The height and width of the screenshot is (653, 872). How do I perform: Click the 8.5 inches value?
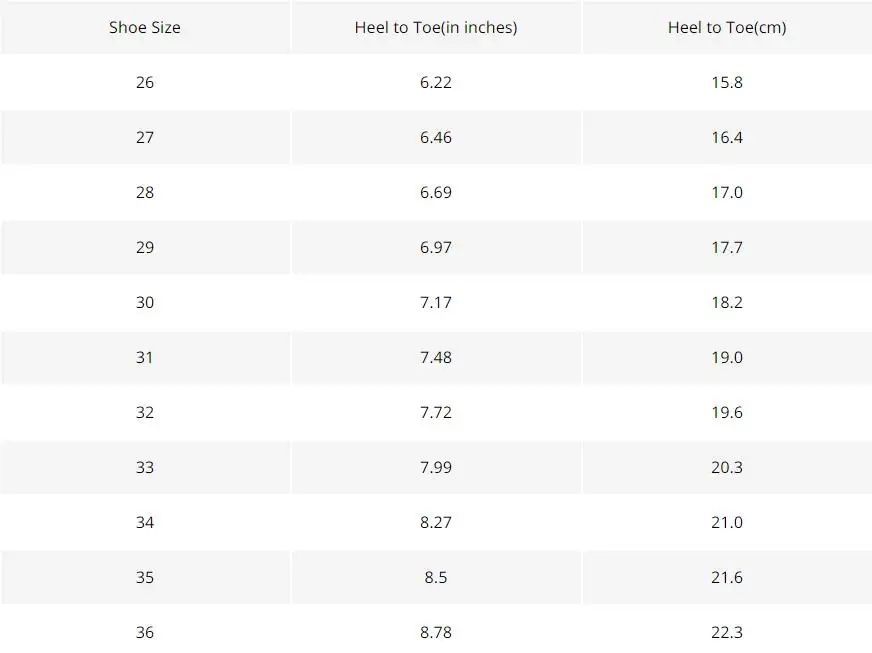436,578
